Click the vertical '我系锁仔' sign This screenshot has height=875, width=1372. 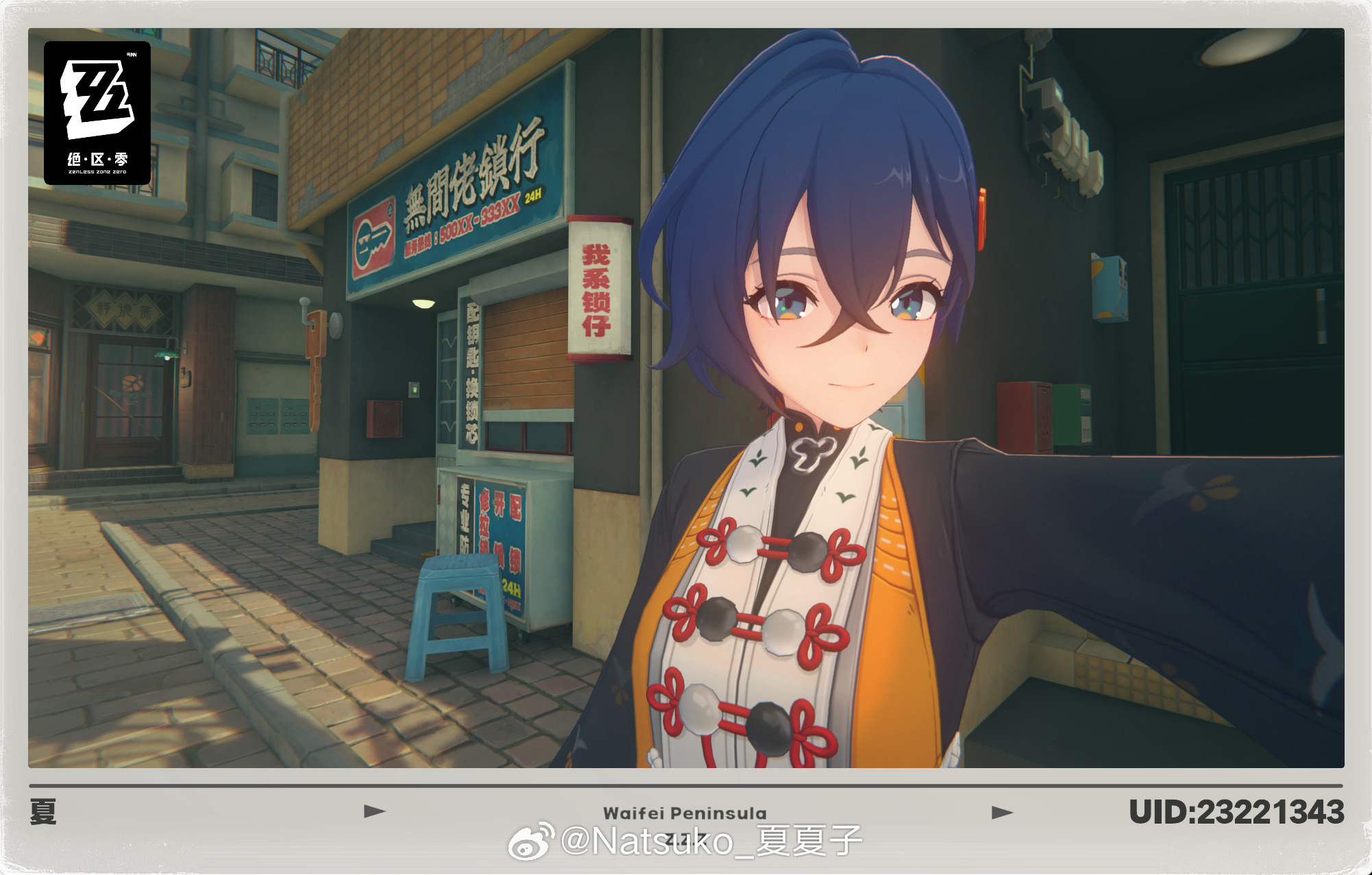click(599, 289)
